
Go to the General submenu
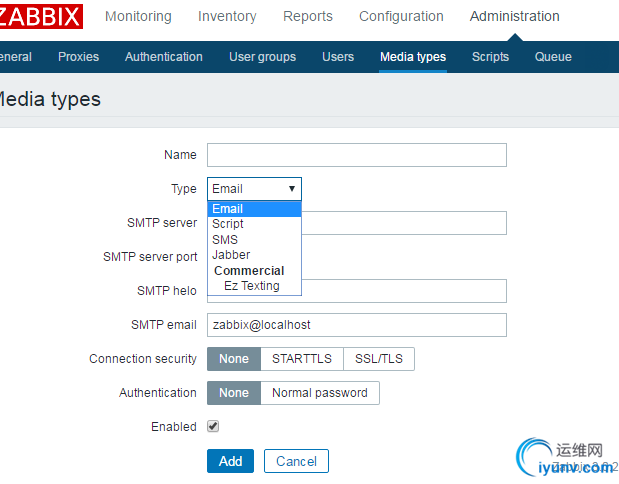coord(16,57)
